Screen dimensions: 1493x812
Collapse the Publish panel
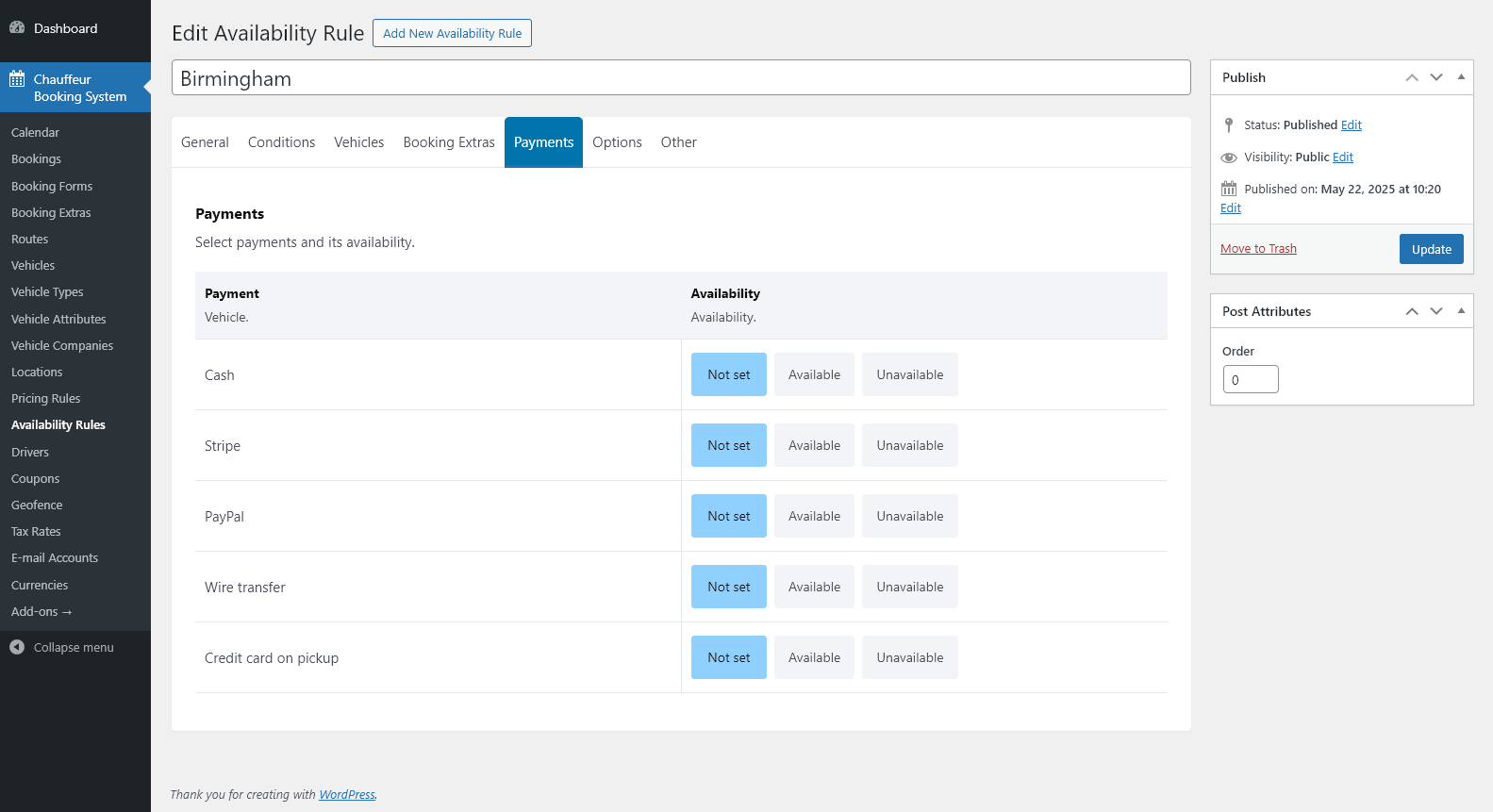point(1461,77)
